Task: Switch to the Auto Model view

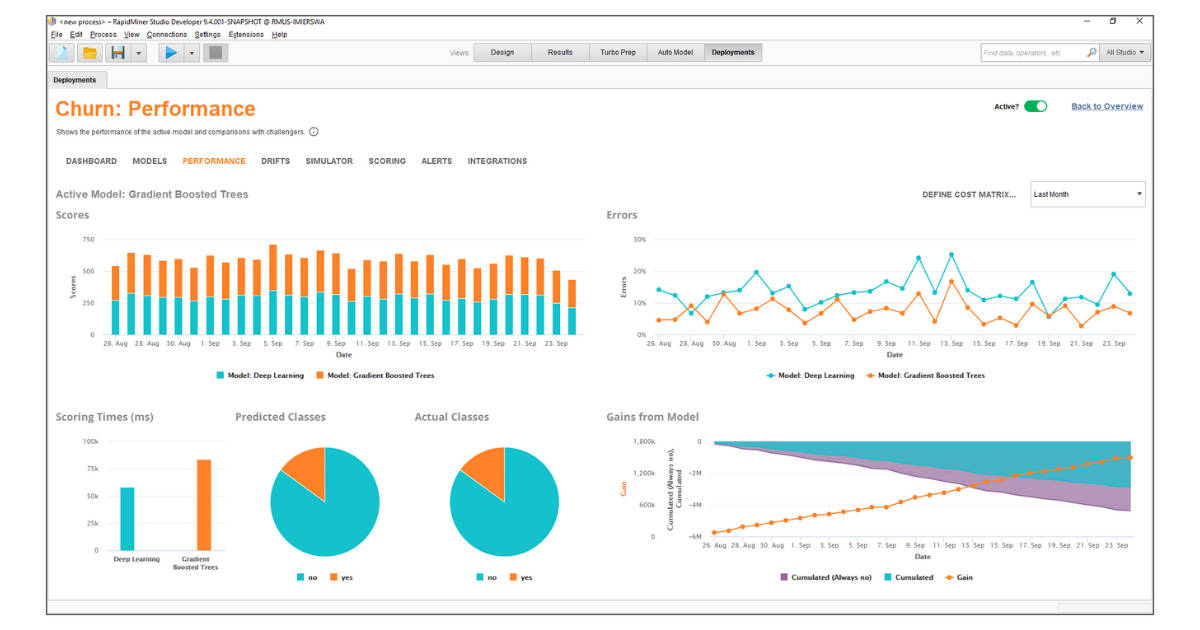Action: pyautogui.click(x=675, y=52)
